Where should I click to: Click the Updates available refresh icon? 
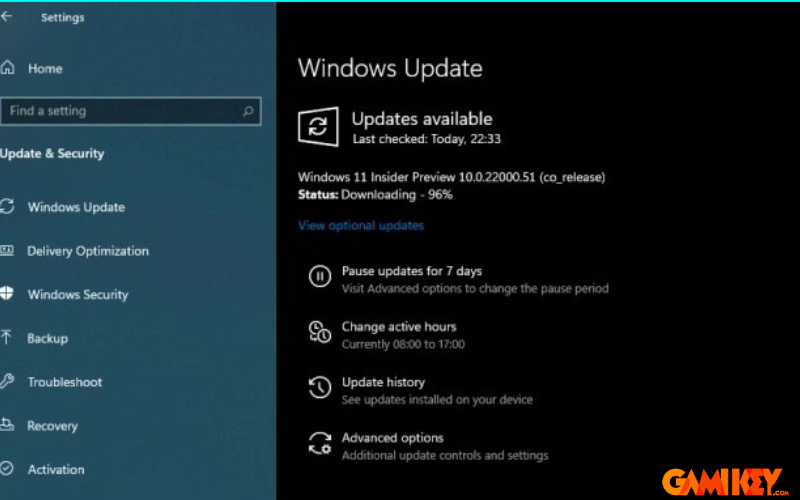(318, 127)
